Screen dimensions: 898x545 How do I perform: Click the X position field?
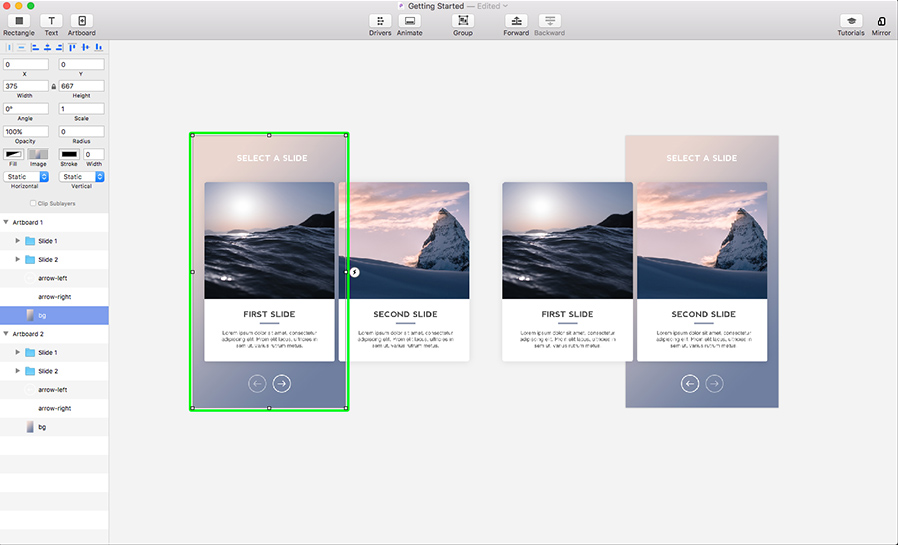click(x=26, y=65)
